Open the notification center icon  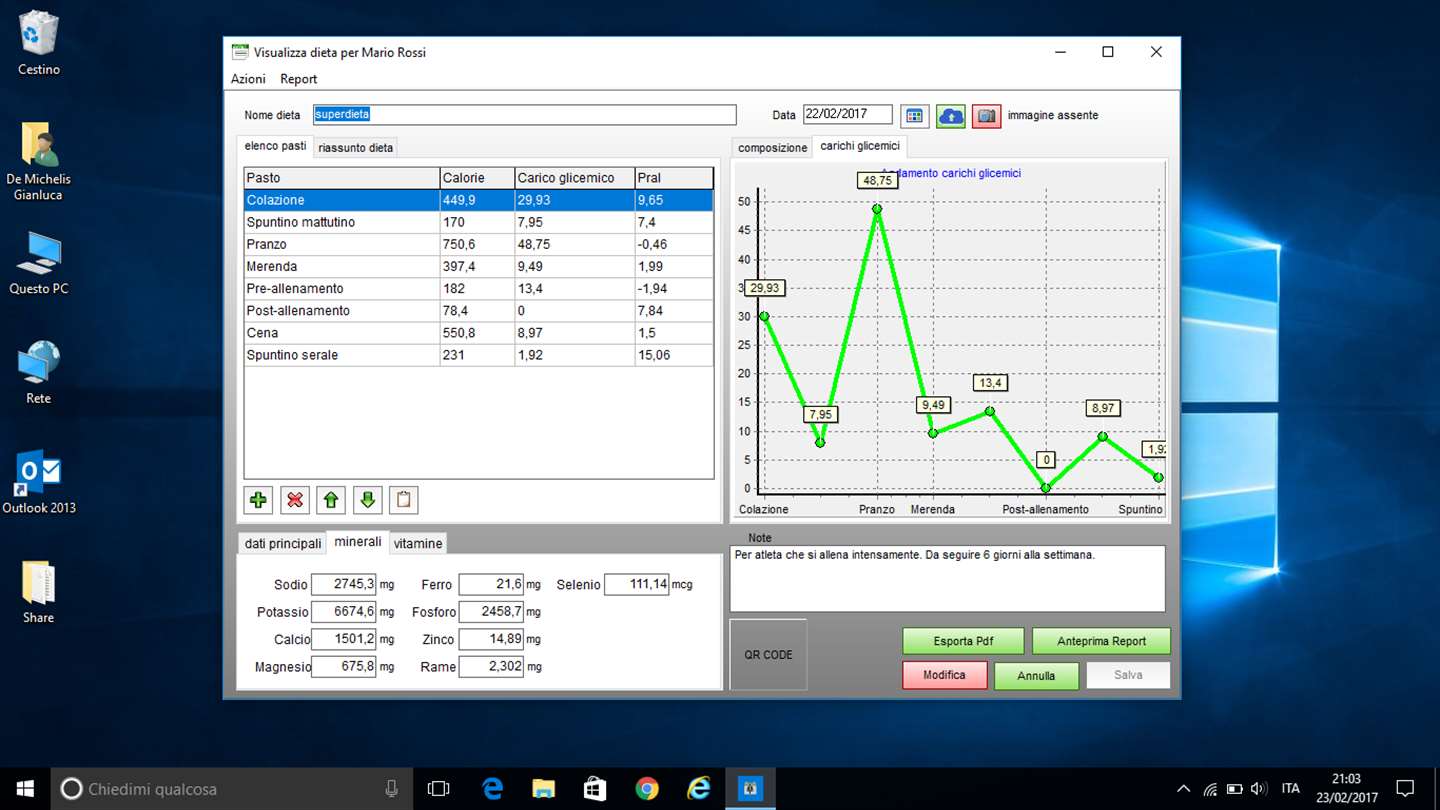point(1405,789)
